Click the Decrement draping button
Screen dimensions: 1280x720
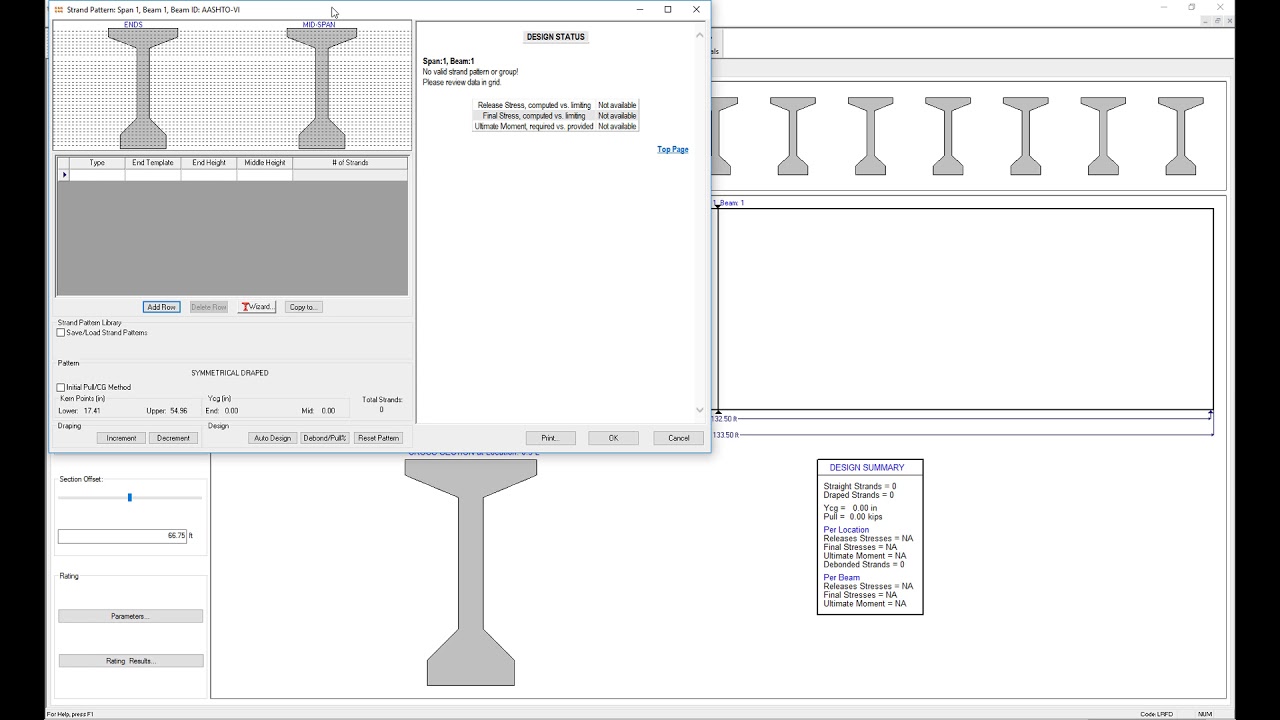pyautogui.click(x=173, y=438)
